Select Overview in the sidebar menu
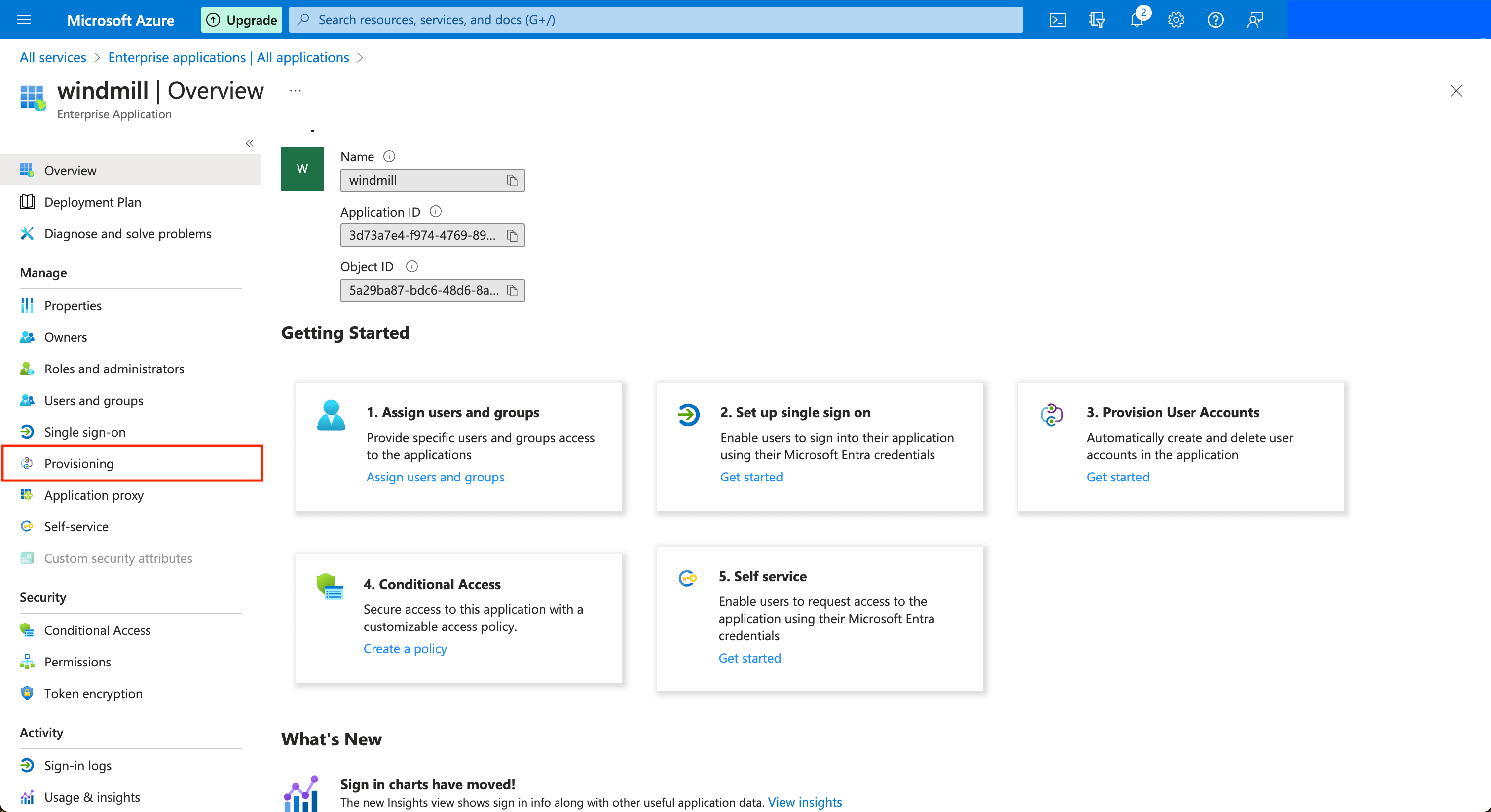The width and height of the screenshot is (1491, 812). [70, 170]
